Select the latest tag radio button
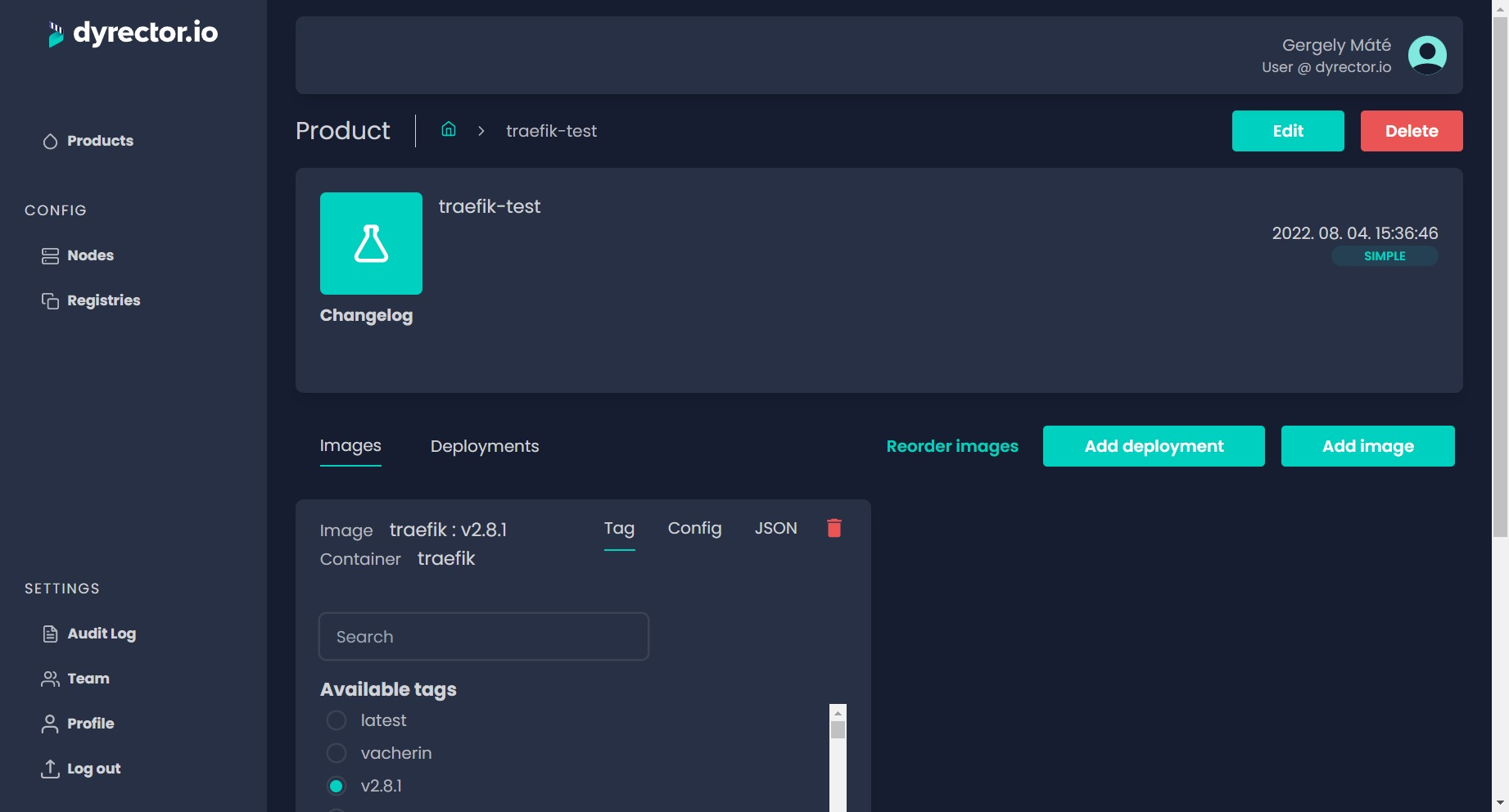 [337, 720]
